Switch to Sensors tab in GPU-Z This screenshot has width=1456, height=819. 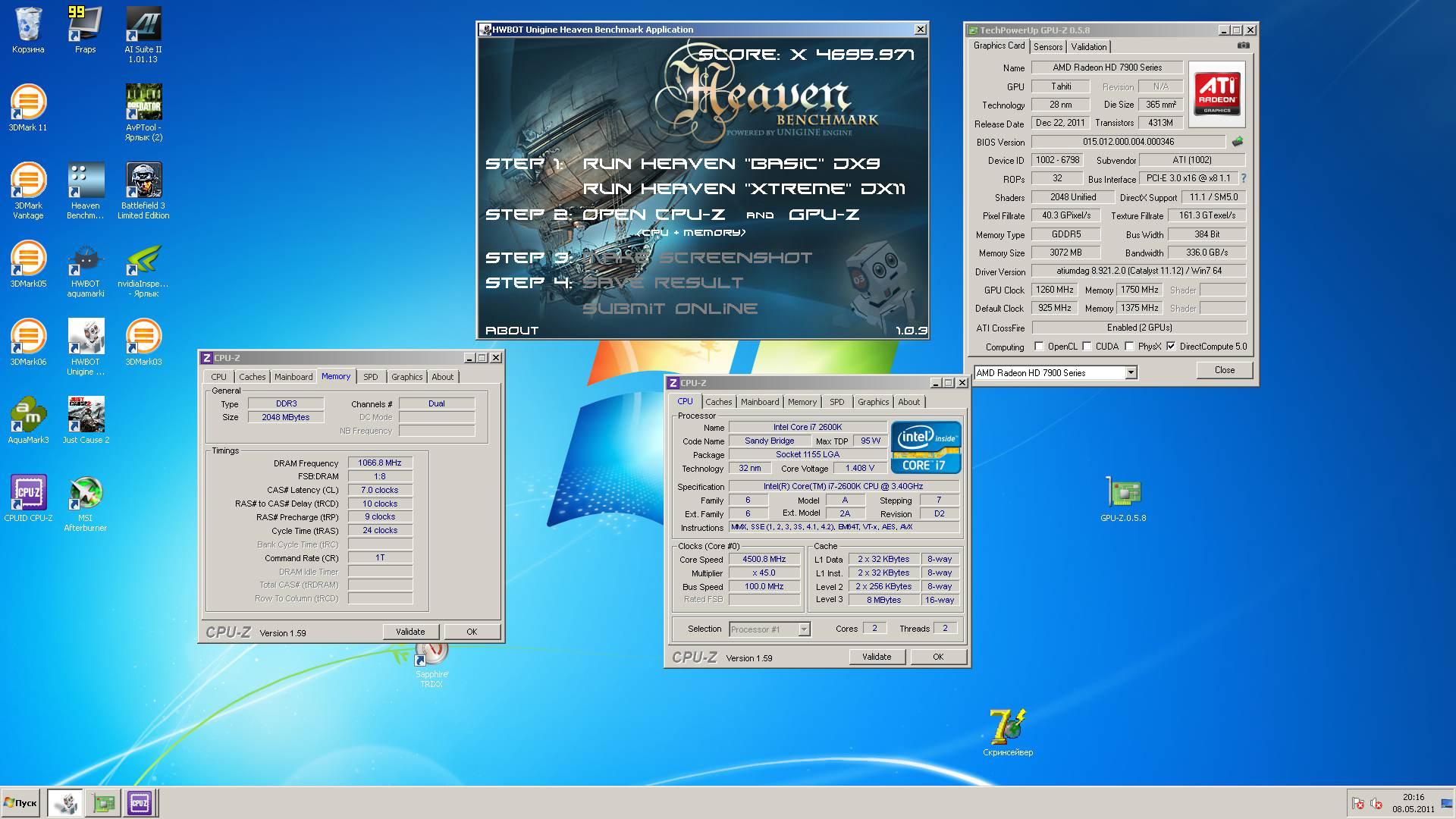pos(1048,47)
